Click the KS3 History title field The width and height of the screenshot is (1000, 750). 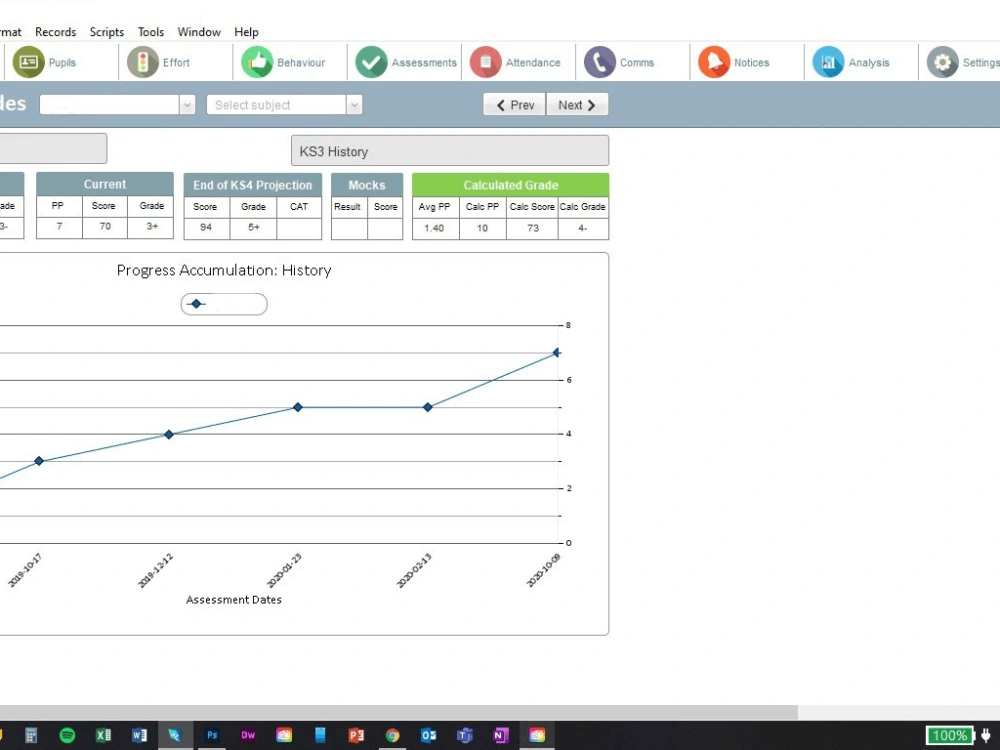coord(450,151)
